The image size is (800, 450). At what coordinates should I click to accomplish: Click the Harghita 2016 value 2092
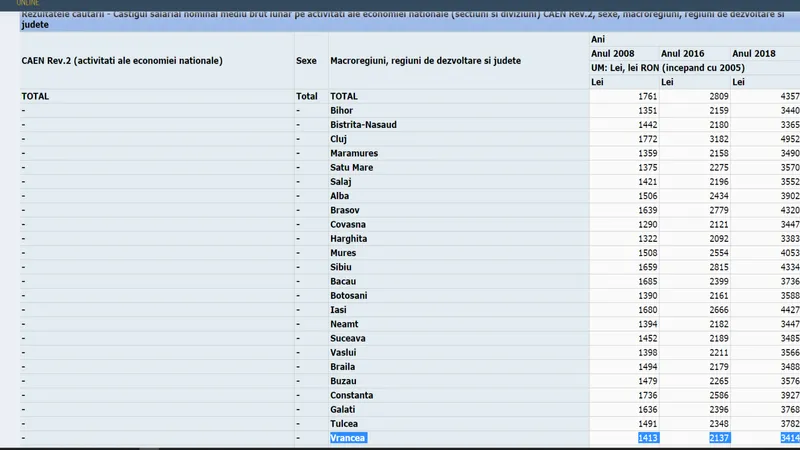pos(718,239)
